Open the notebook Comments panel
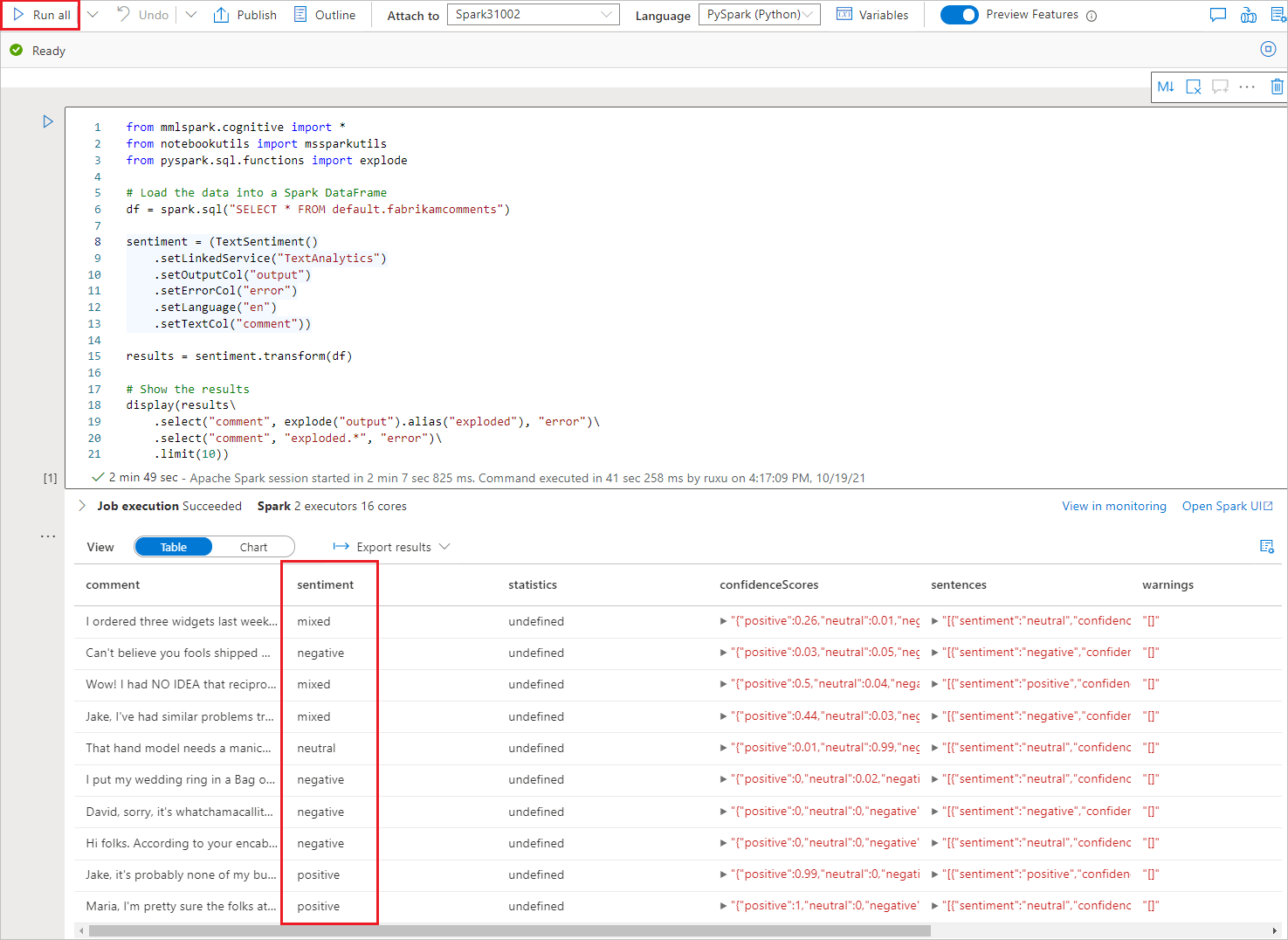Screen dimensions: 1288x940 click(x=1217, y=14)
